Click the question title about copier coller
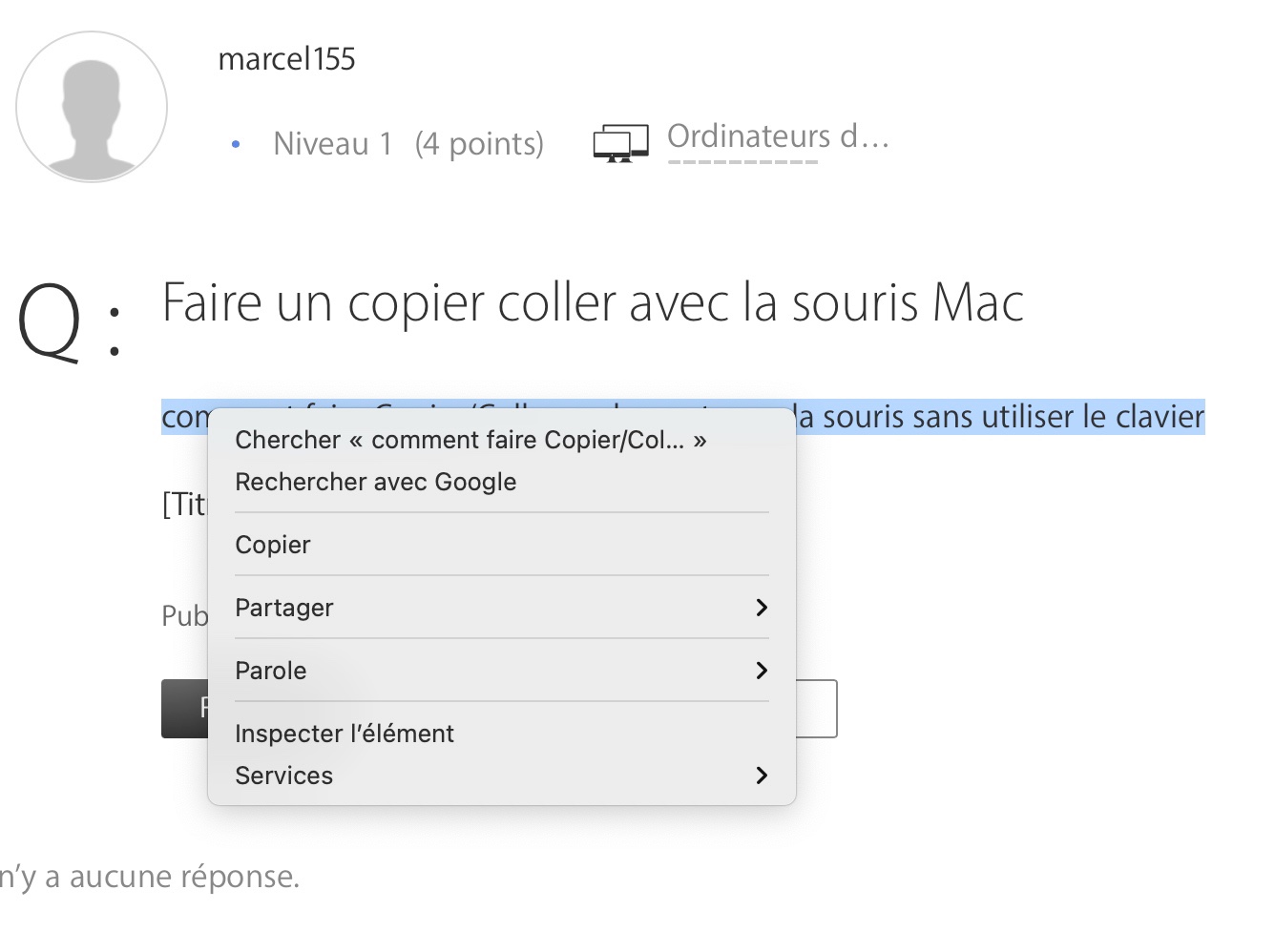This screenshot has width=1275, height=952. (593, 302)
